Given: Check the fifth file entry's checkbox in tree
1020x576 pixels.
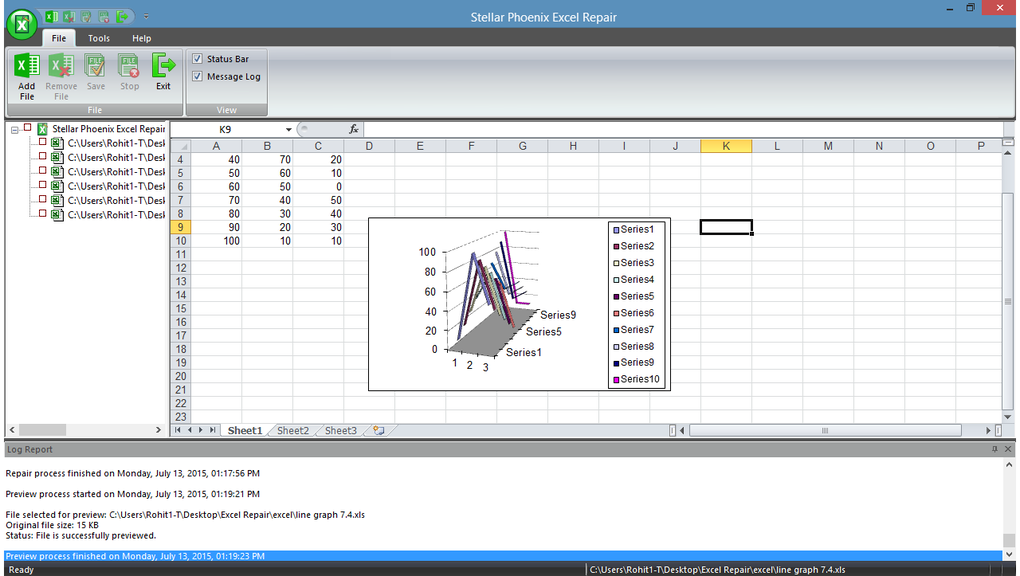Looking at the screenshot, I should pyautogui.click(x=42, y=199).
